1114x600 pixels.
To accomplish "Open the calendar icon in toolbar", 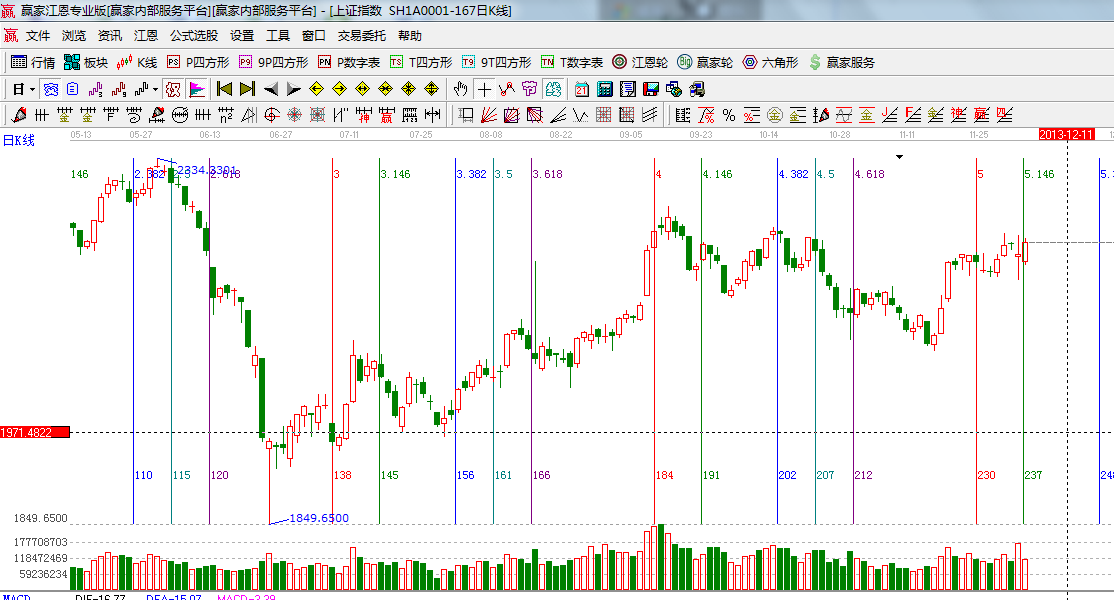I will 581,89.
